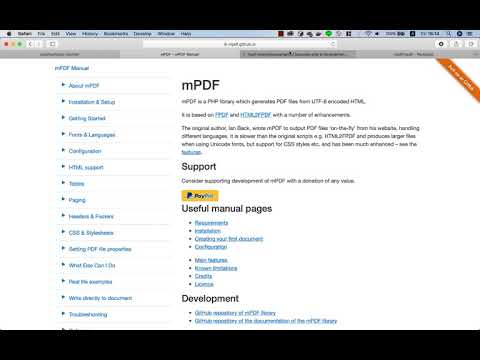Expand the CSS & Stylesheets arrow

63,232
